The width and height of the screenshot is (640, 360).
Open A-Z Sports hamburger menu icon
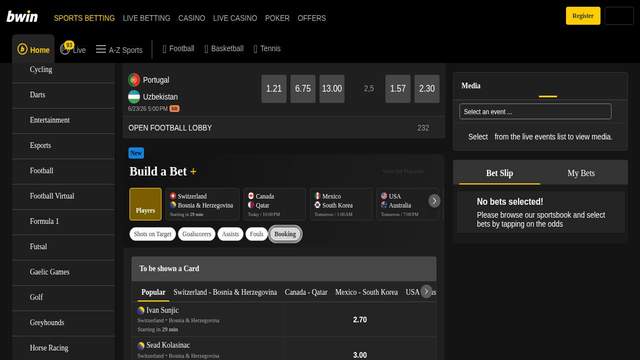tap(101, 49)
